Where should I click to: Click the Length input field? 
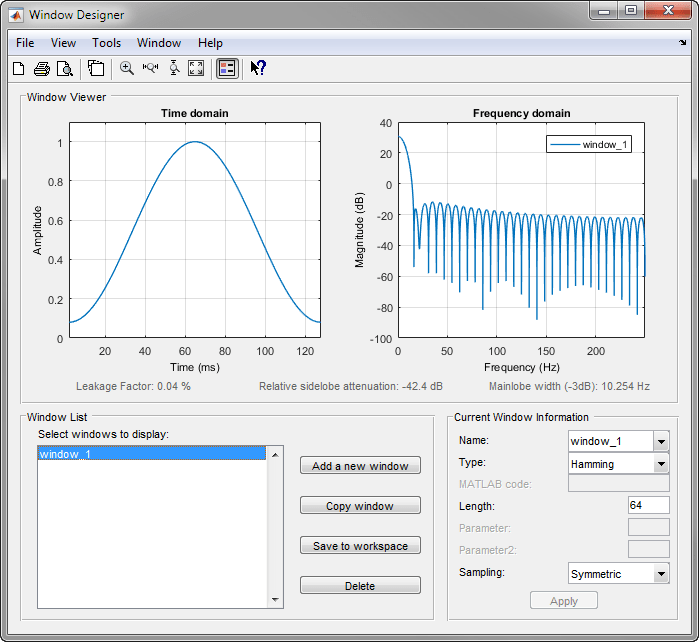(x=649, y=505)
